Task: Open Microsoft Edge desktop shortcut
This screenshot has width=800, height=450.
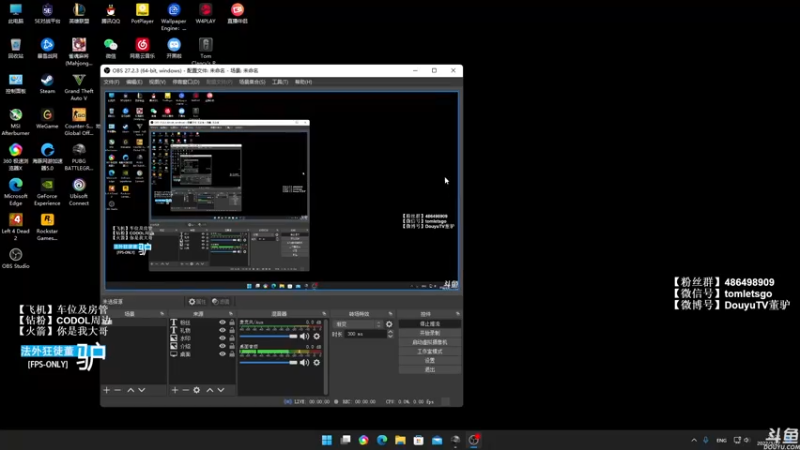Action: [x=15, y=192]
